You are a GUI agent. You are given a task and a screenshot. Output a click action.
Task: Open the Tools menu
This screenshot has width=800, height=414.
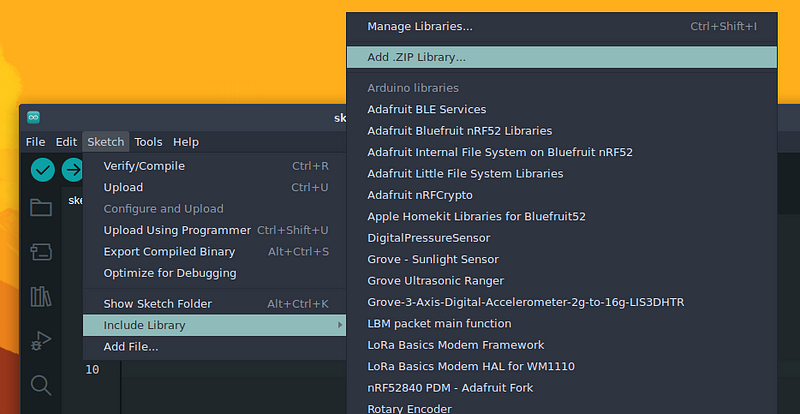click(148, 142)
